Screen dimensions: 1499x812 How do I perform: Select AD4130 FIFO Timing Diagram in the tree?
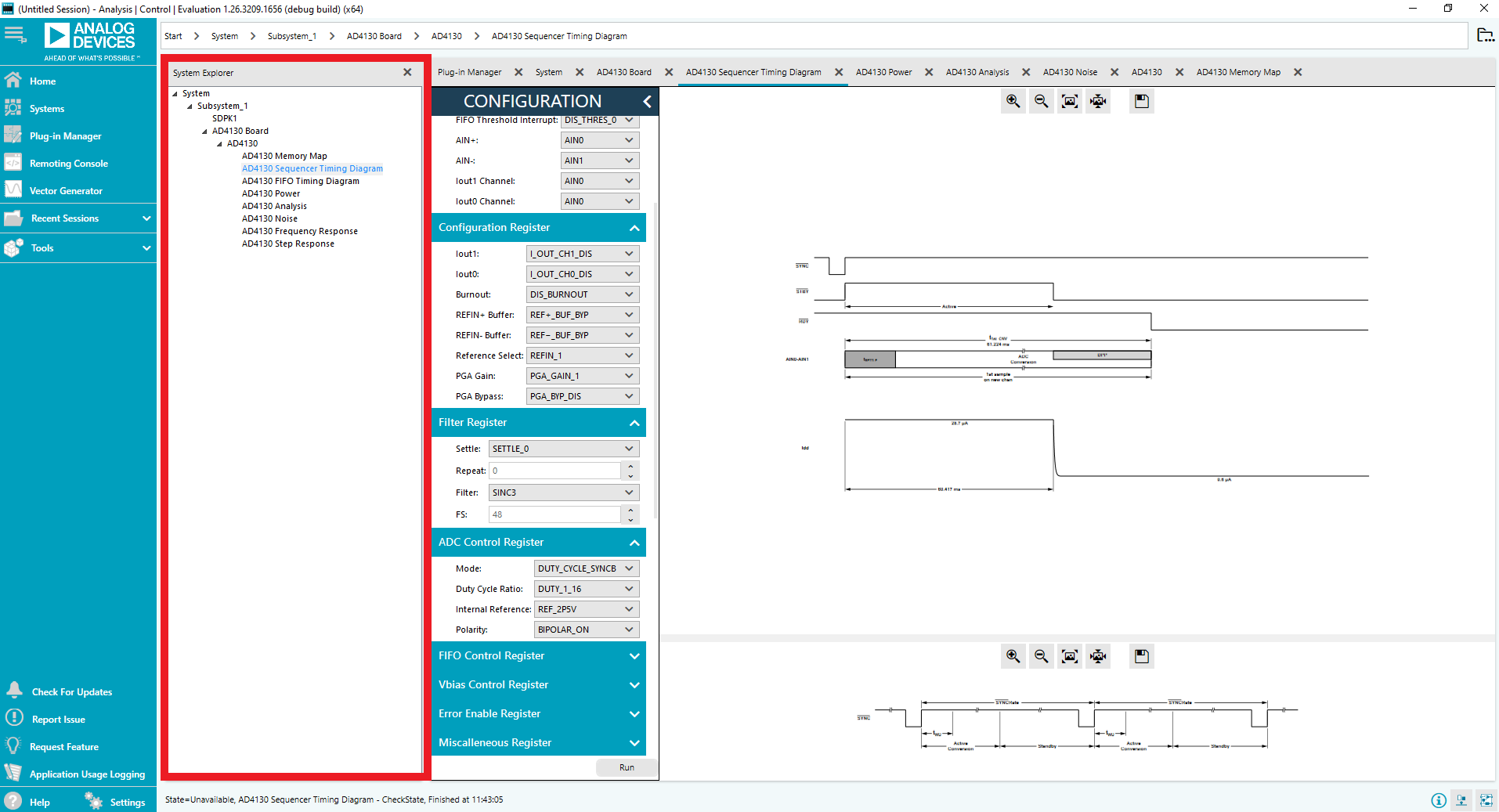301,181
